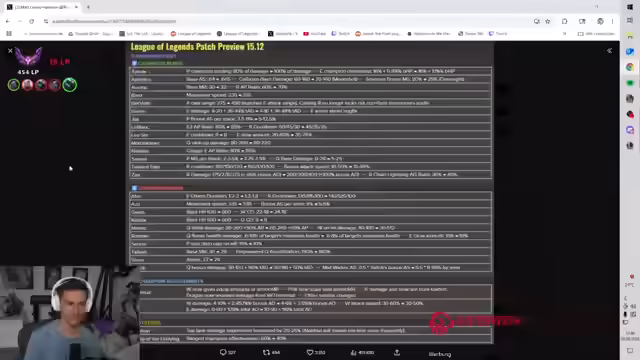Click the share upload icon below the image
Viewport: 640px width, 360px height.
[x=397, y=352]
